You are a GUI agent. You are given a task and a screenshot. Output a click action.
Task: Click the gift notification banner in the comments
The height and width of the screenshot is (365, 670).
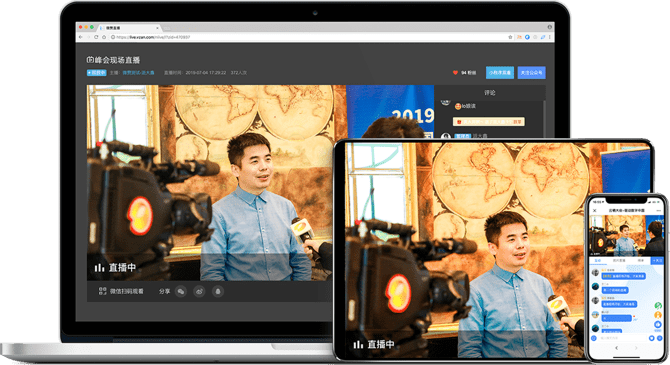coord(489,122)
